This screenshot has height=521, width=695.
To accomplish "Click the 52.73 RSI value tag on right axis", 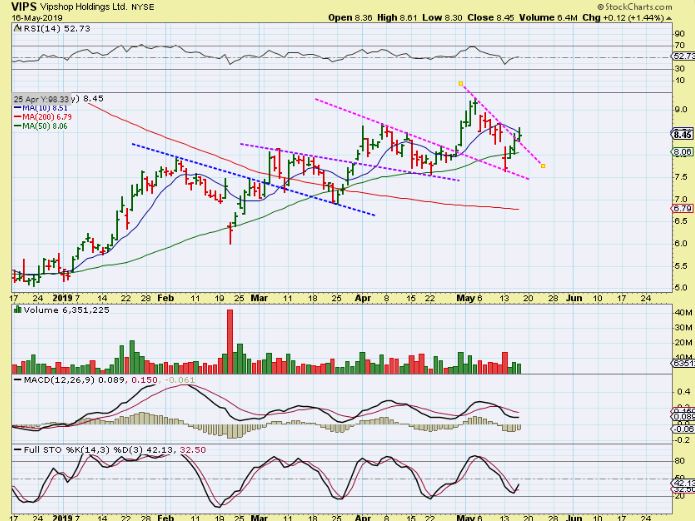I will (683, 56).
